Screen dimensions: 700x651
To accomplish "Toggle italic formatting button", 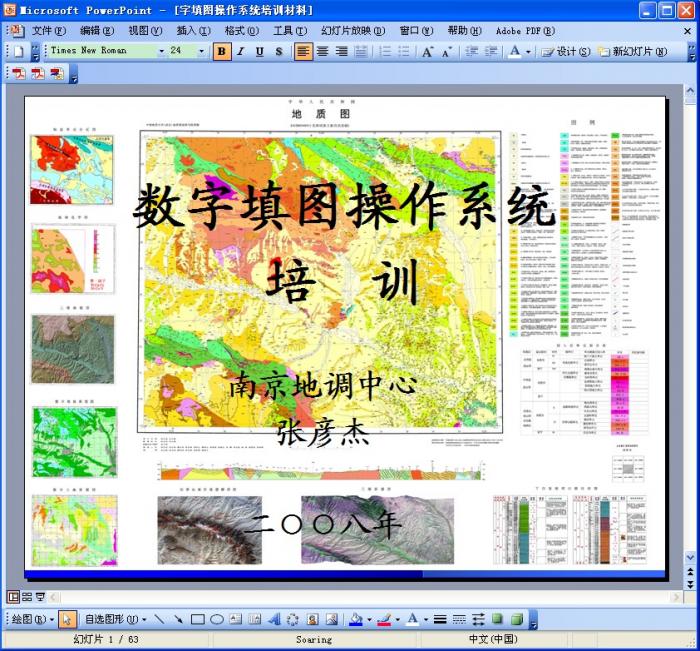I will click(241, 51).
